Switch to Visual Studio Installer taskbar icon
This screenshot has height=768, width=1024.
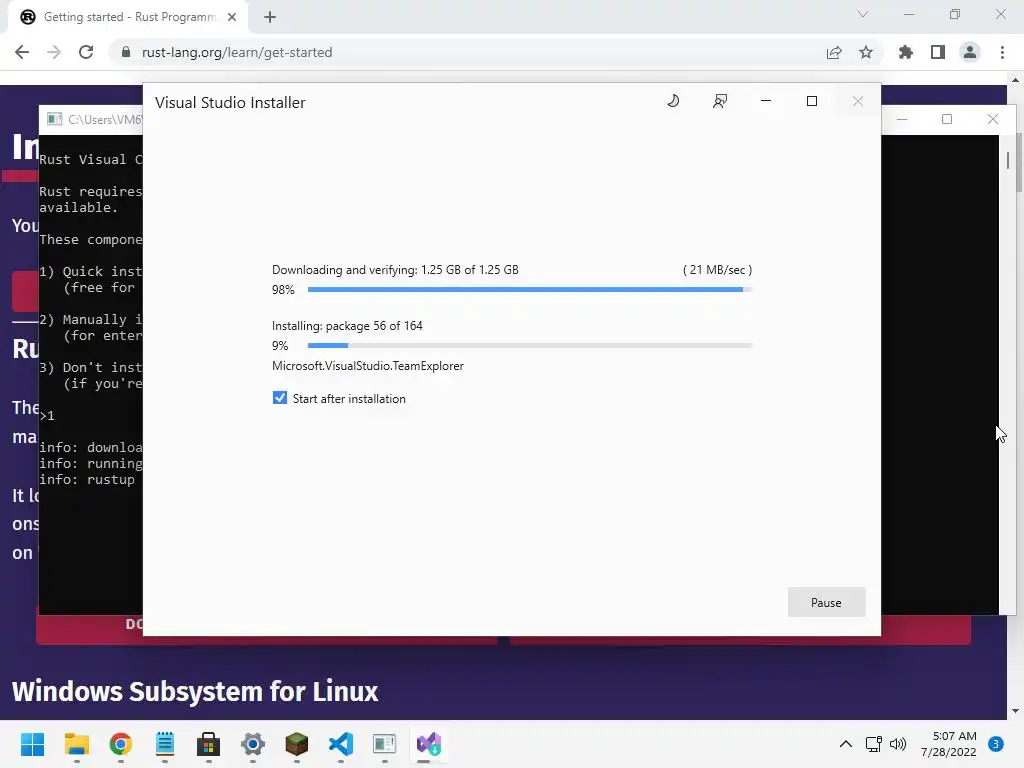coord(429,744)
